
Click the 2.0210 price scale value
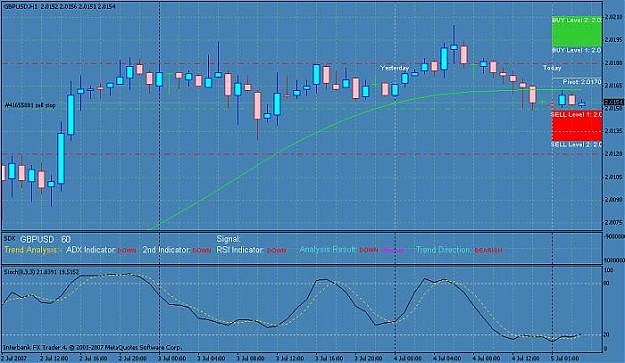pyautogui.click(x=614, y=17)
